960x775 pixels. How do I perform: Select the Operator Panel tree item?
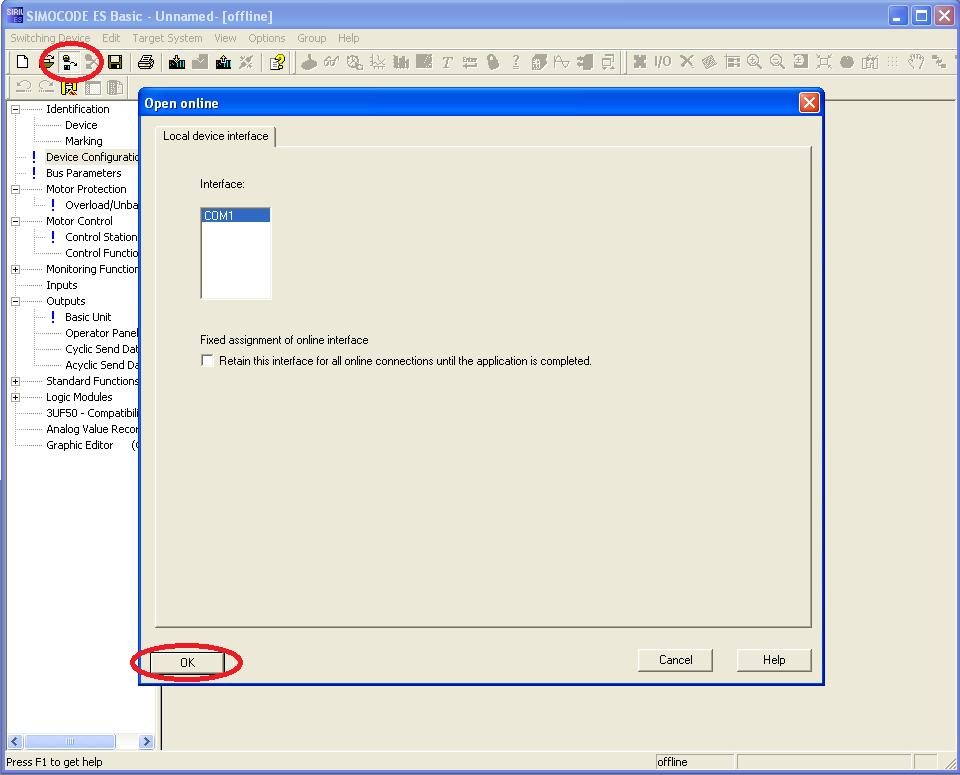[102, 333]
